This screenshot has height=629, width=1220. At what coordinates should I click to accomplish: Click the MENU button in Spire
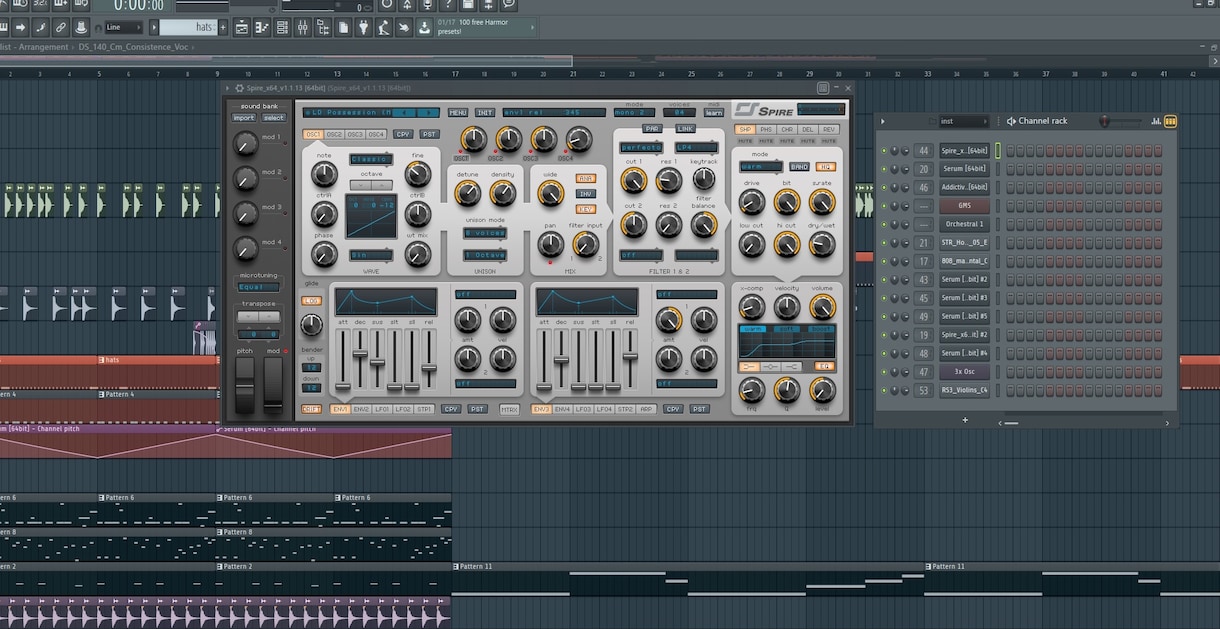[458, 113]
